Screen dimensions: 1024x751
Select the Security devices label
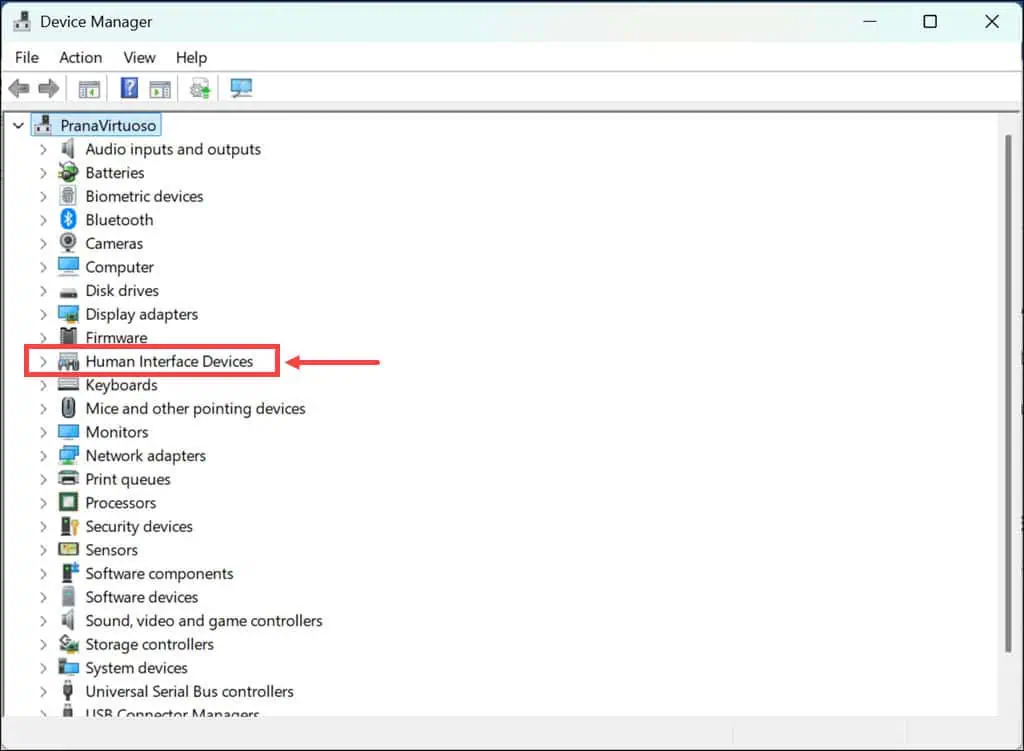point(139,526)
